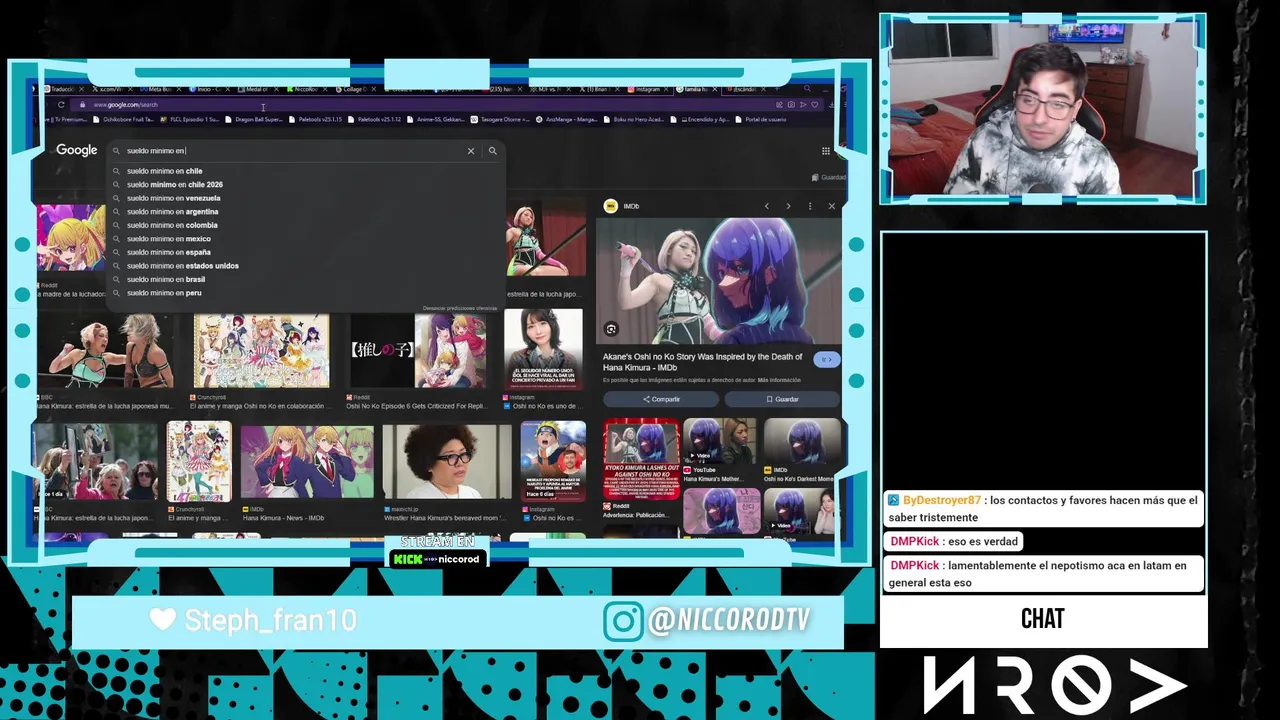Click the Guardar button in the preview
Image resolution: width=1280 pixels, height=720 pixels.
point(782,399)
